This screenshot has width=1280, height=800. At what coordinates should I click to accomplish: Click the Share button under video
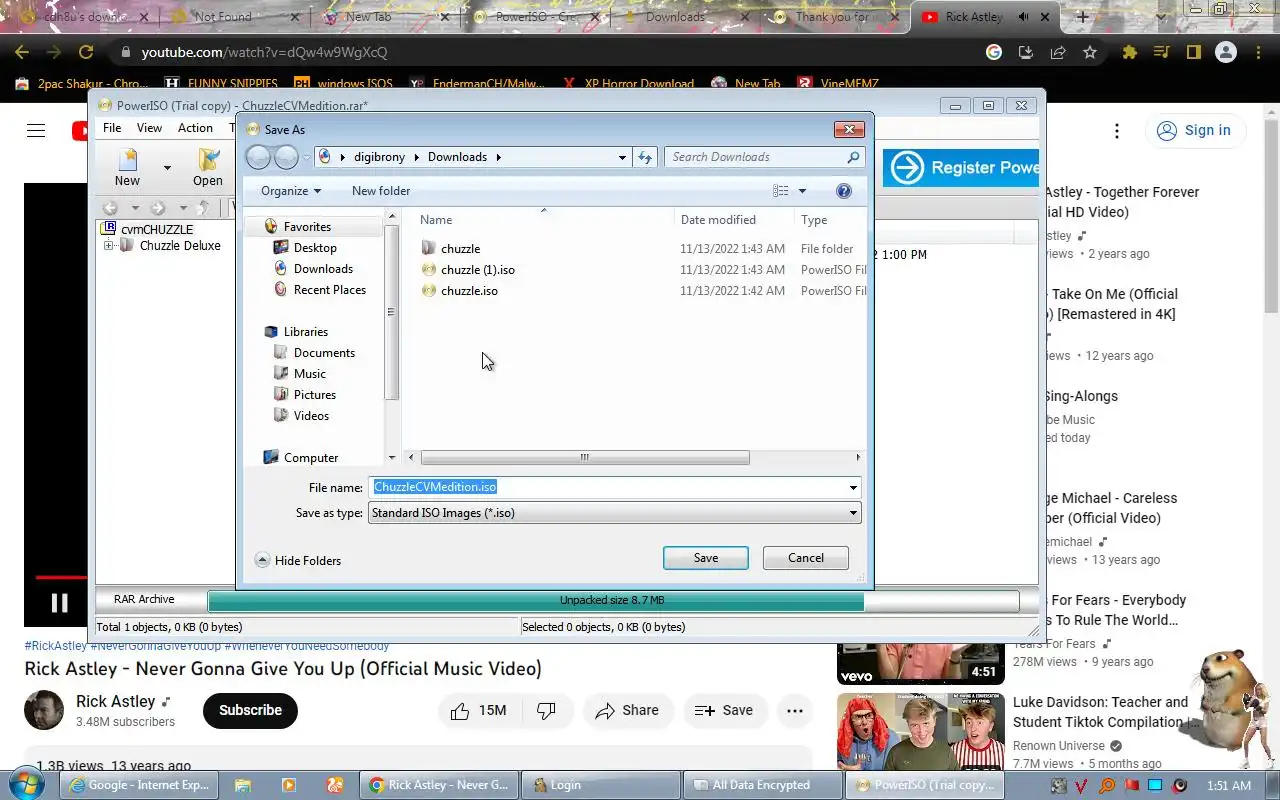coord(626,710)
